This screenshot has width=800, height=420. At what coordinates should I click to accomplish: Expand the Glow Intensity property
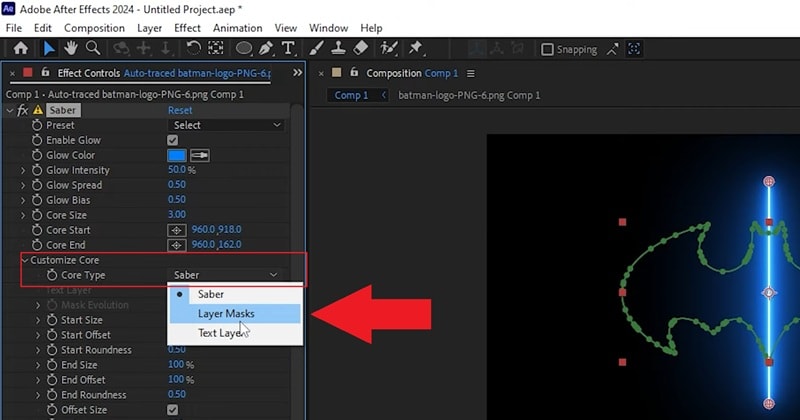click(x=22, y=170)
